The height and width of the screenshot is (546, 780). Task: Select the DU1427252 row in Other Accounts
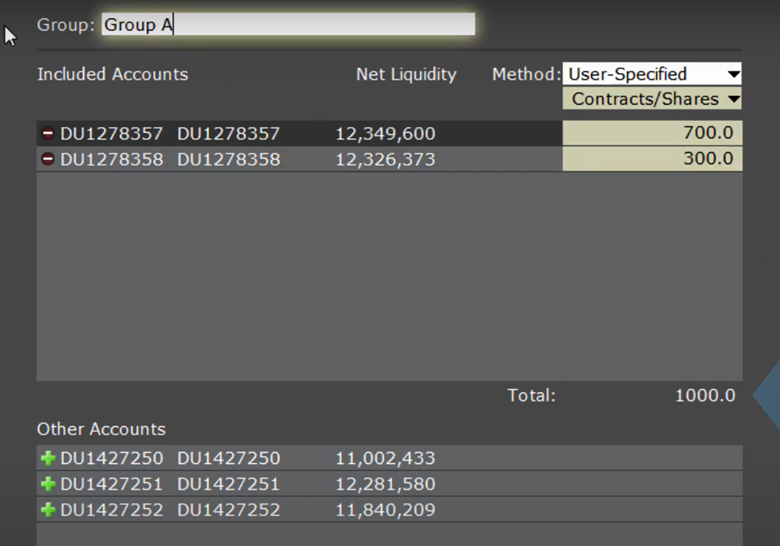(x=228, y=510)
